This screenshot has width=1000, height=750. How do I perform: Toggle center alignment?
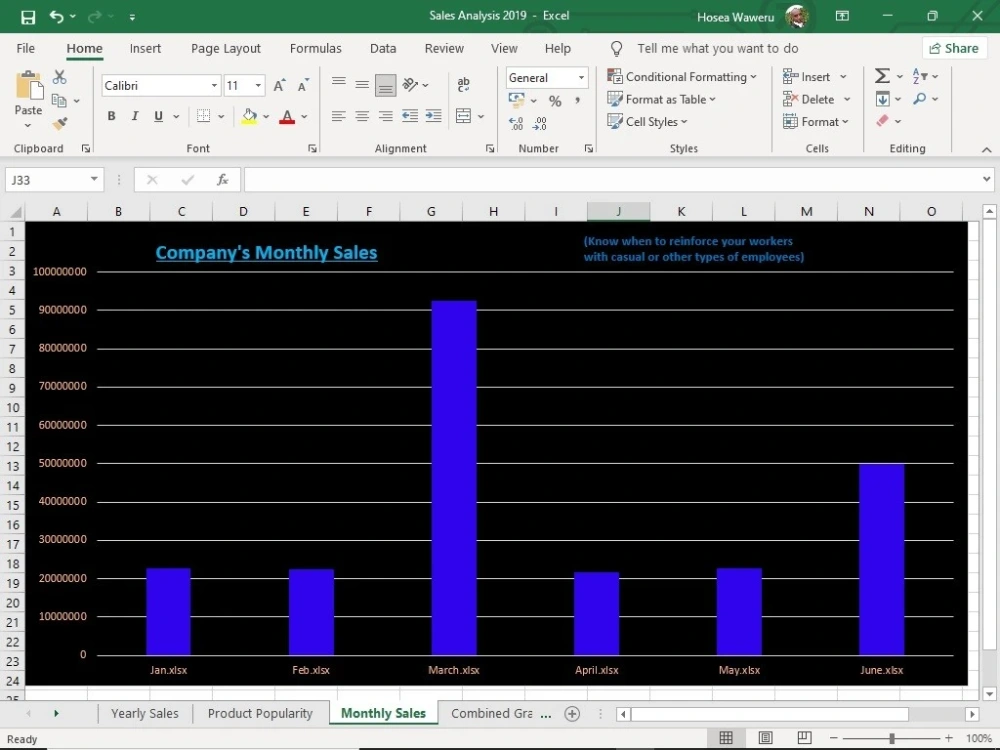tap(361, 116)
